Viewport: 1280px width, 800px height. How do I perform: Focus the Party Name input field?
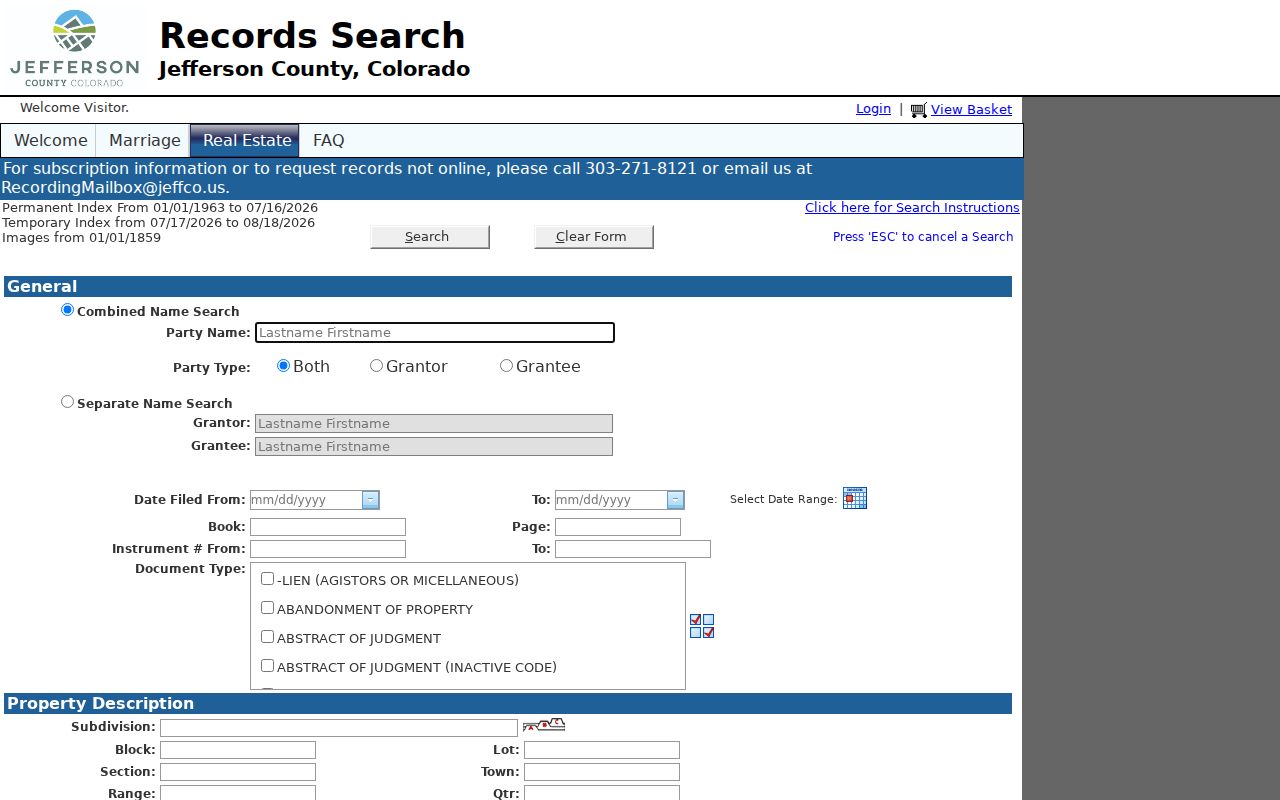pos(435,333)
